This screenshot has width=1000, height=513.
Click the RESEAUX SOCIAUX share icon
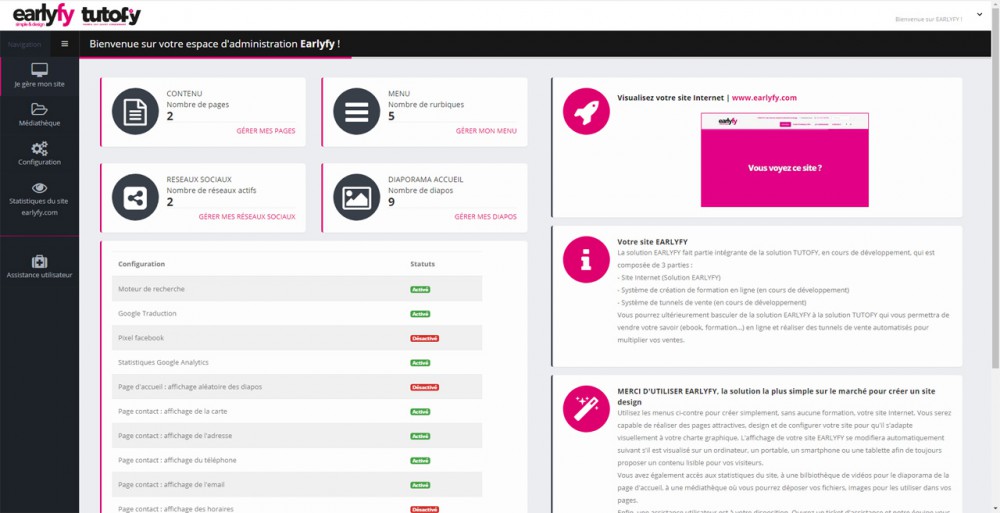135,198
